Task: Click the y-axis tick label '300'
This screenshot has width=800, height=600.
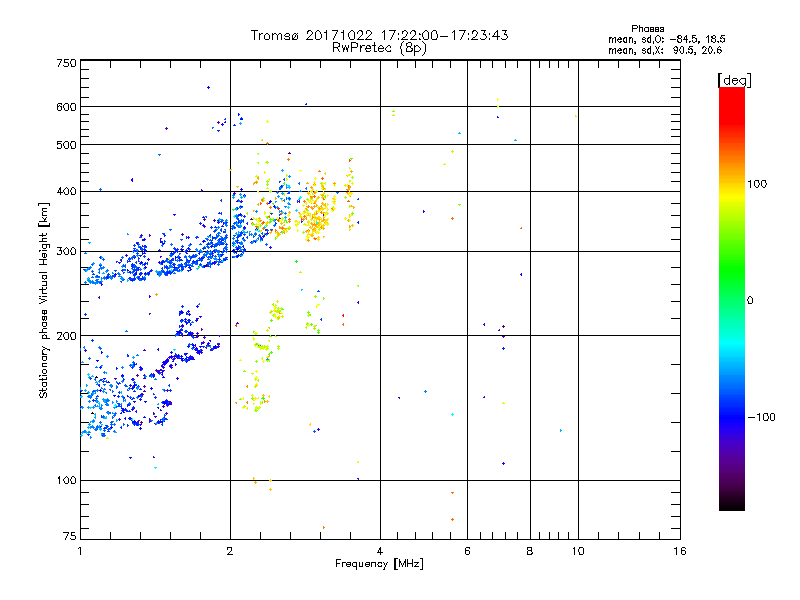Action: coord(67,252)
